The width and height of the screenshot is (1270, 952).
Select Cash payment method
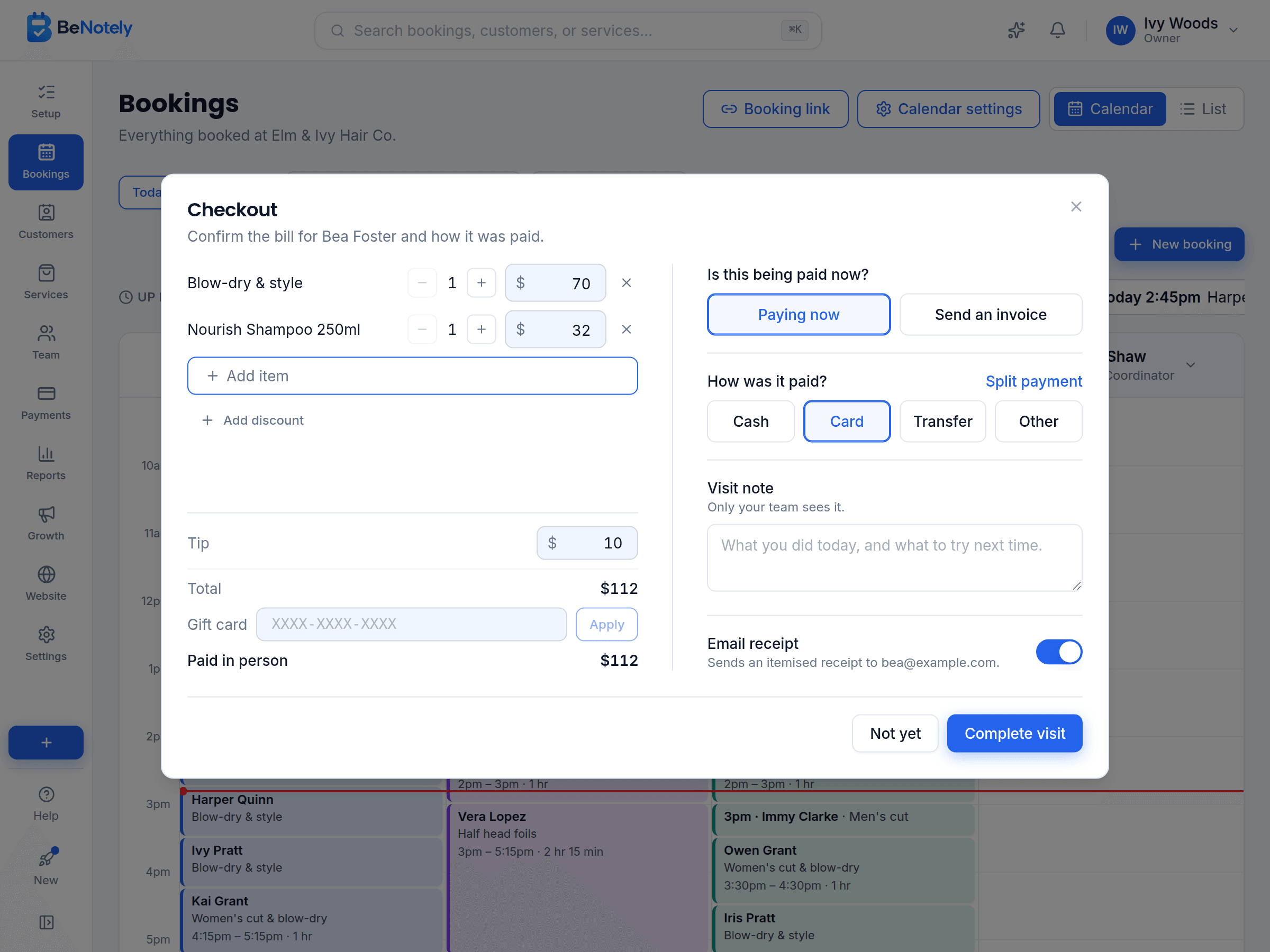click(750, 421)
